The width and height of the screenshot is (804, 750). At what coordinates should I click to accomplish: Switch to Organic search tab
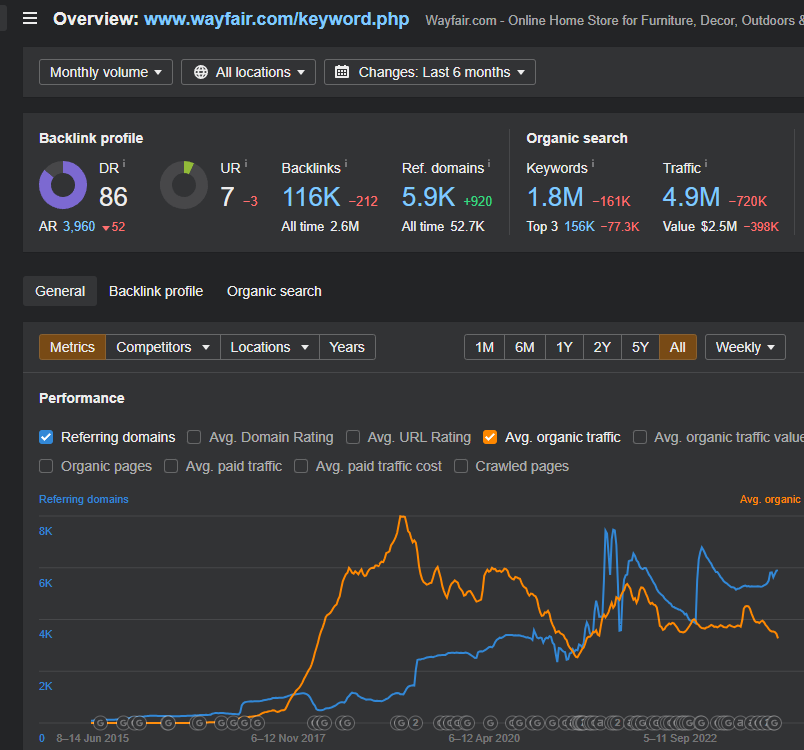pyautogui.click(x=274, y=291)
